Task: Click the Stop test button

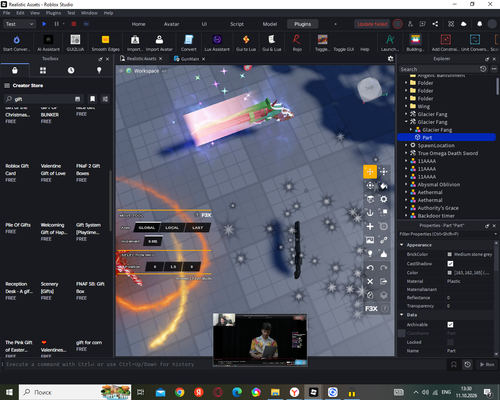Action: (x=74, y=24)
